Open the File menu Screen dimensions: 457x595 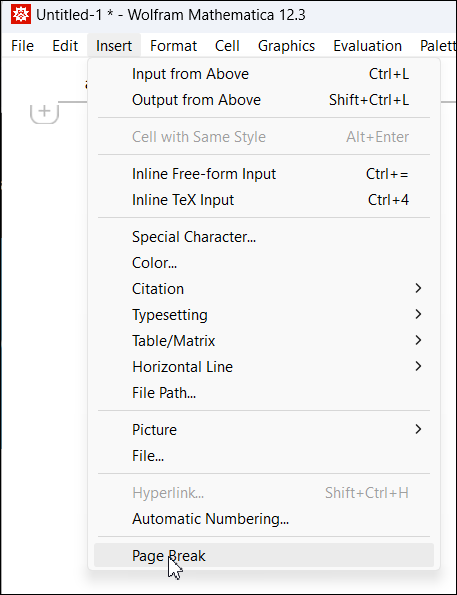(22, 46)
